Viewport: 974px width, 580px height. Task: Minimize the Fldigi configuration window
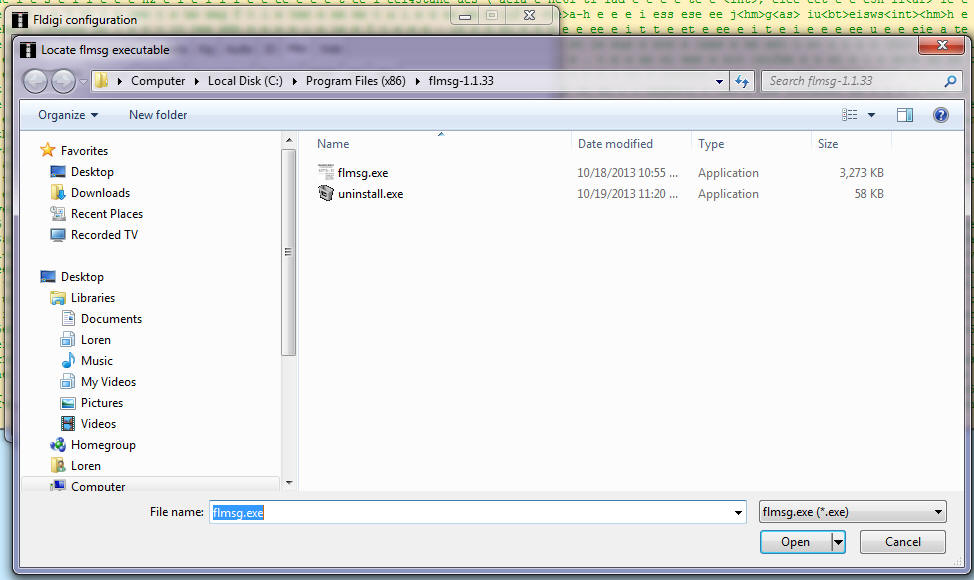pyautogui.click(x=465, y=16)
